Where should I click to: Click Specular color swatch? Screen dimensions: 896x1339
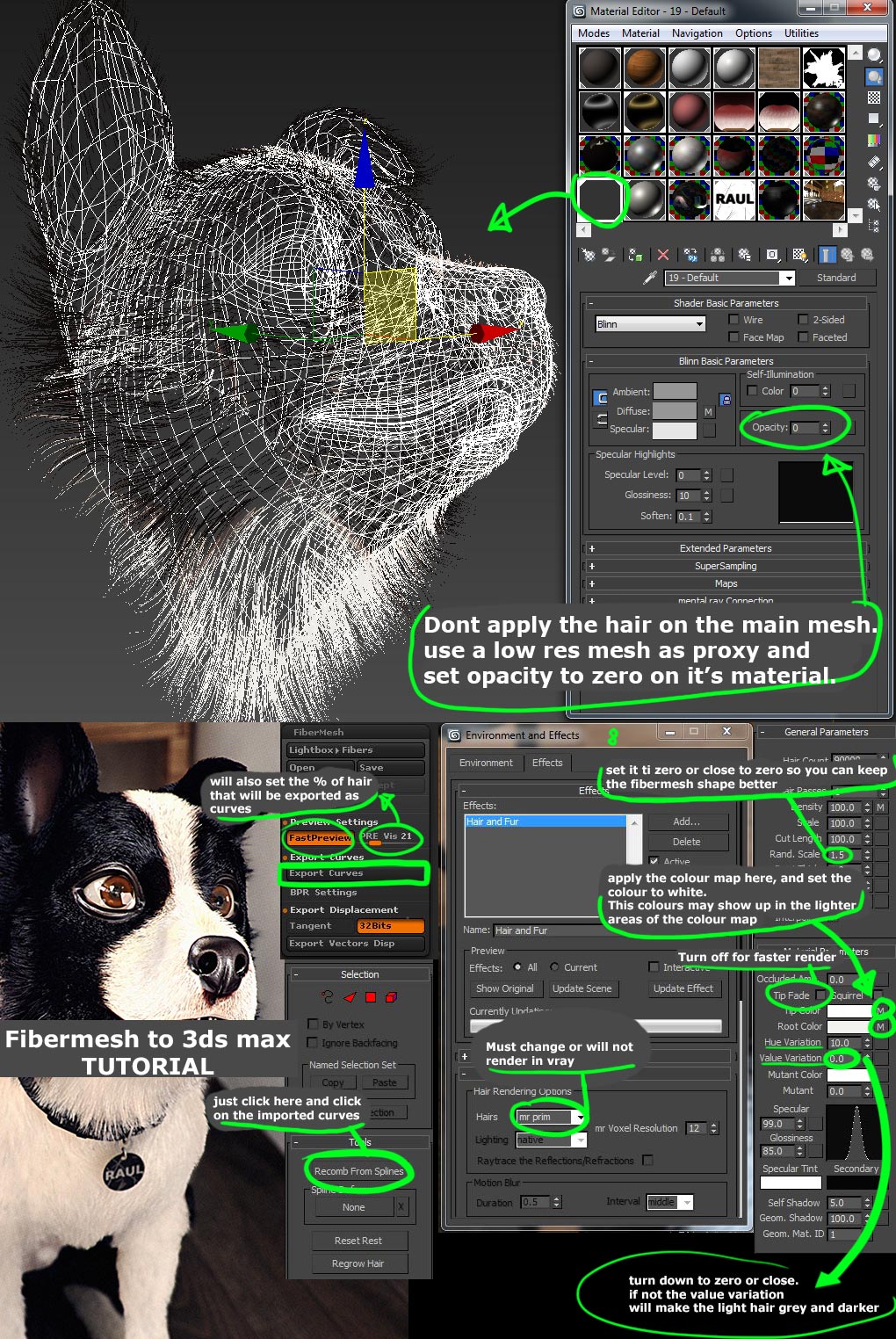coord(675,430)
